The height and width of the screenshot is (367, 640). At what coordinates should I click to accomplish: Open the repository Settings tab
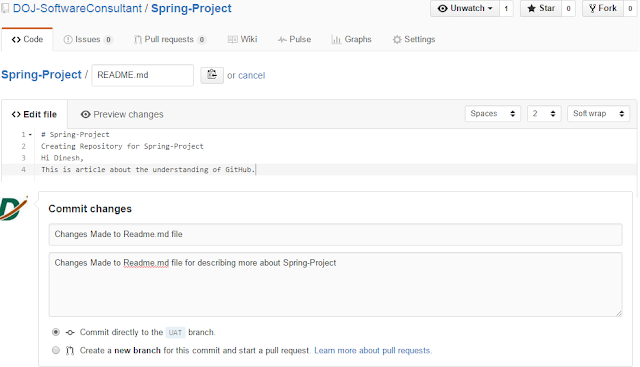coord(414,39)
